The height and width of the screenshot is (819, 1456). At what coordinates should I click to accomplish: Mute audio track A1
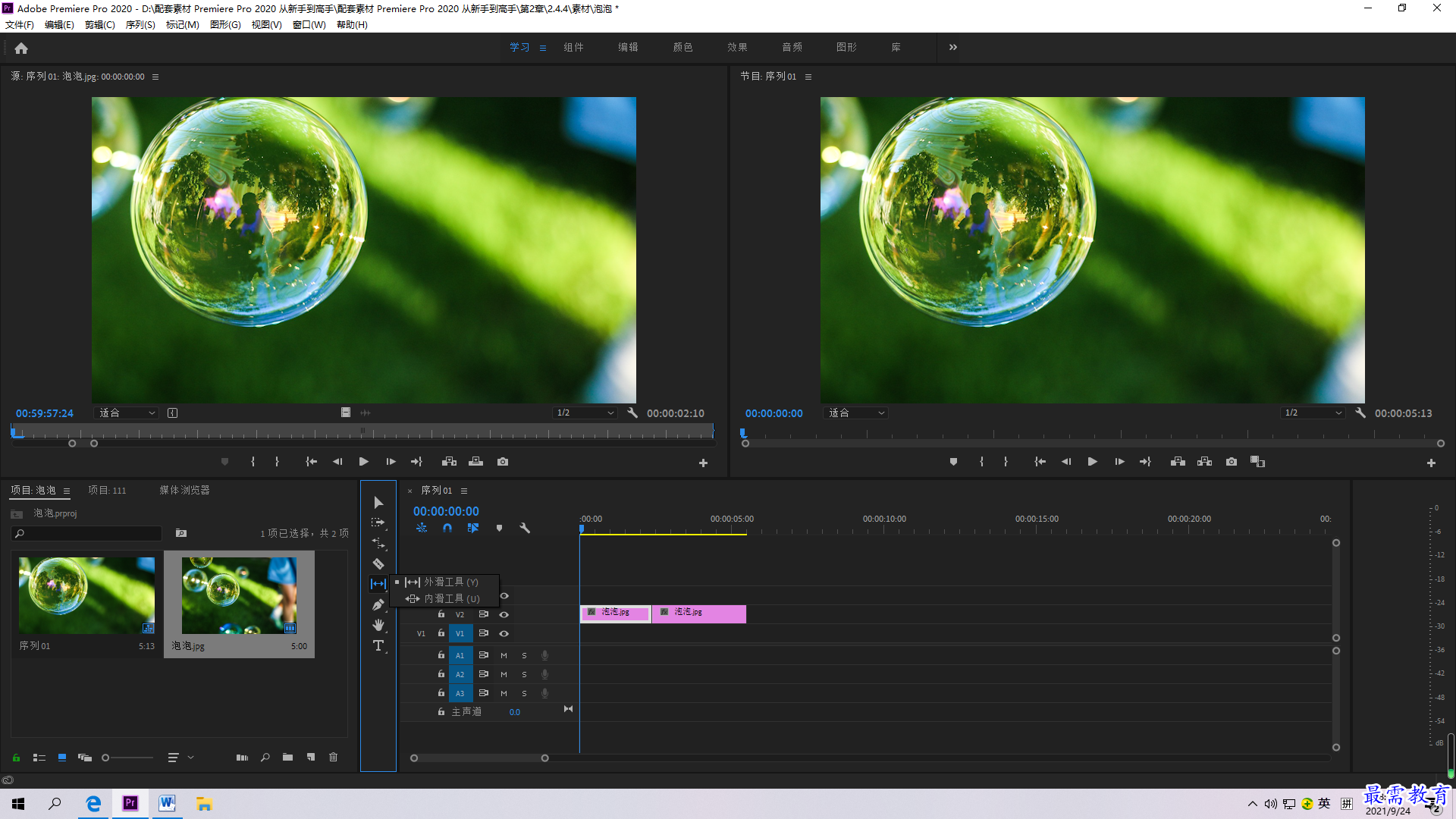point(504,656)
